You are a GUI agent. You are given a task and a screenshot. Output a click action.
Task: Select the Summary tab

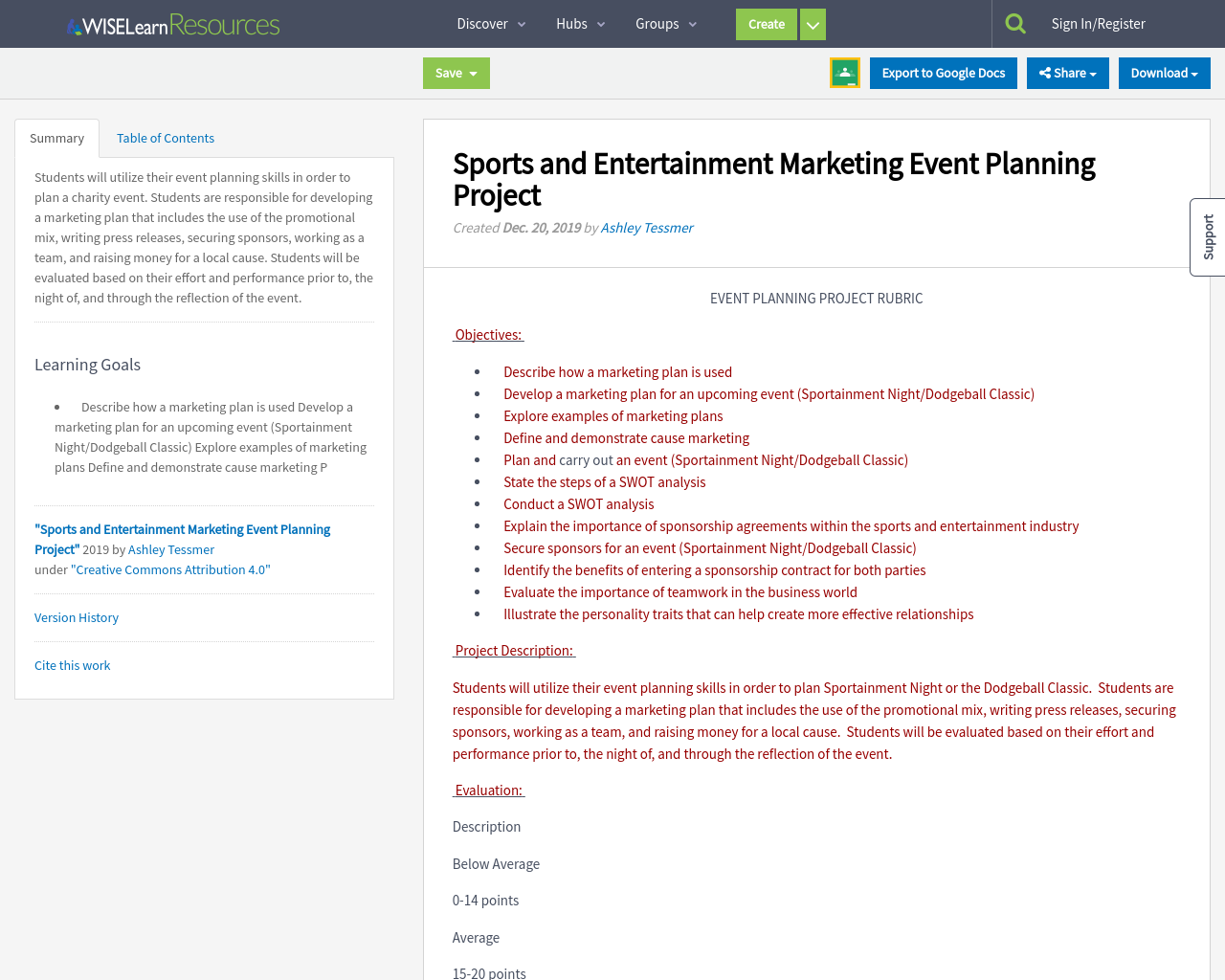pyautogui.click(x=56, y=137)
